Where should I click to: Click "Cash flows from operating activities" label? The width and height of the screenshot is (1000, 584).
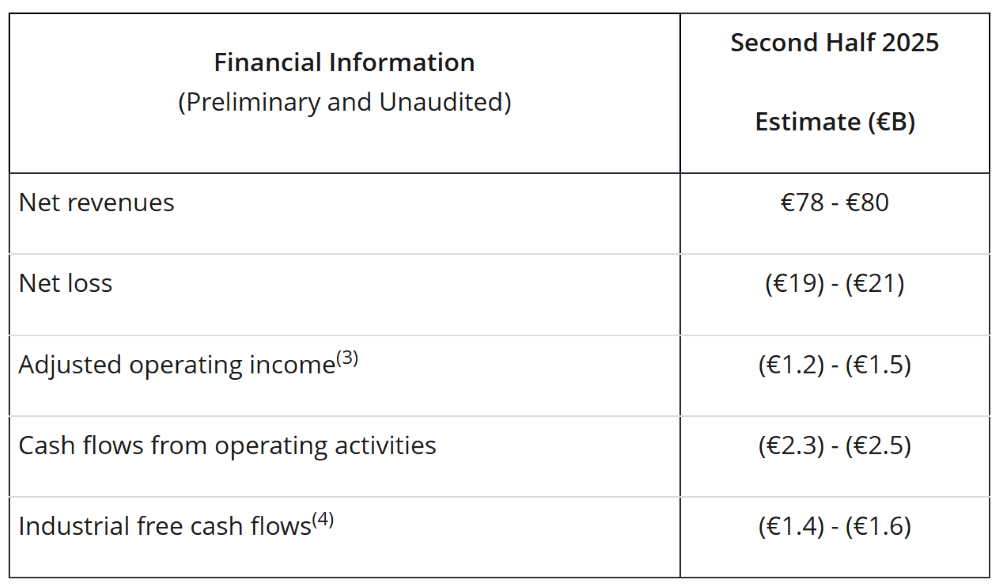pos(227,446)
